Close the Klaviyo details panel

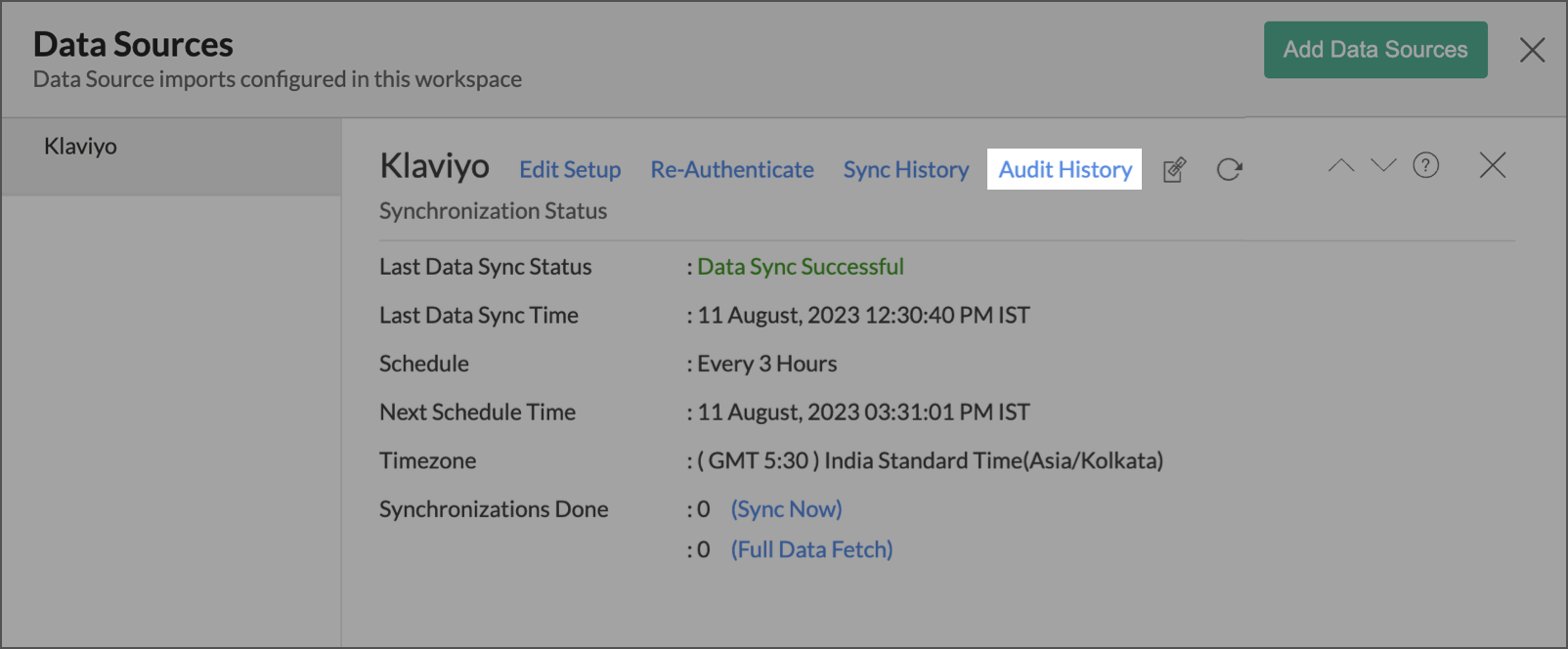pos(1493,165)
